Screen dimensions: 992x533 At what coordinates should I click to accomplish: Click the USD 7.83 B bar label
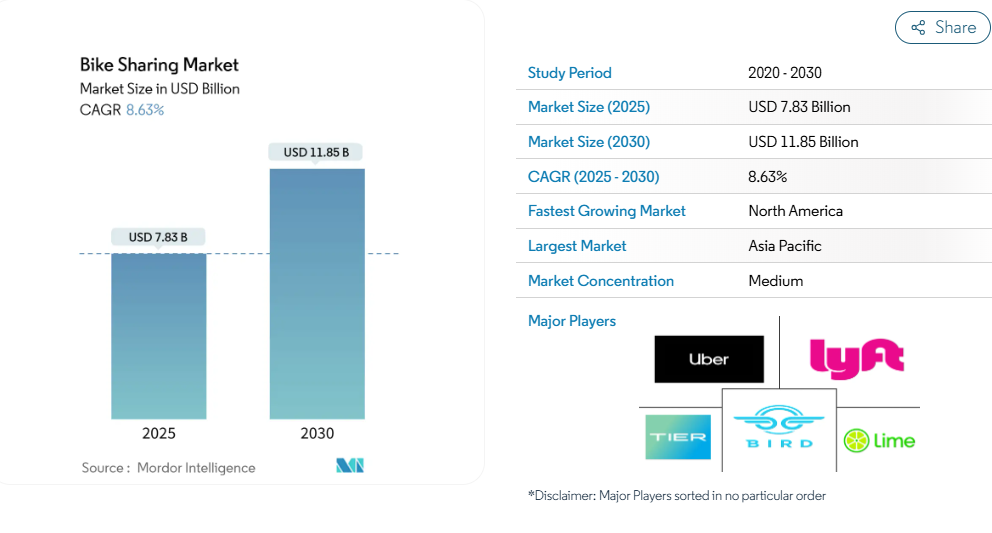pos(159,237)
